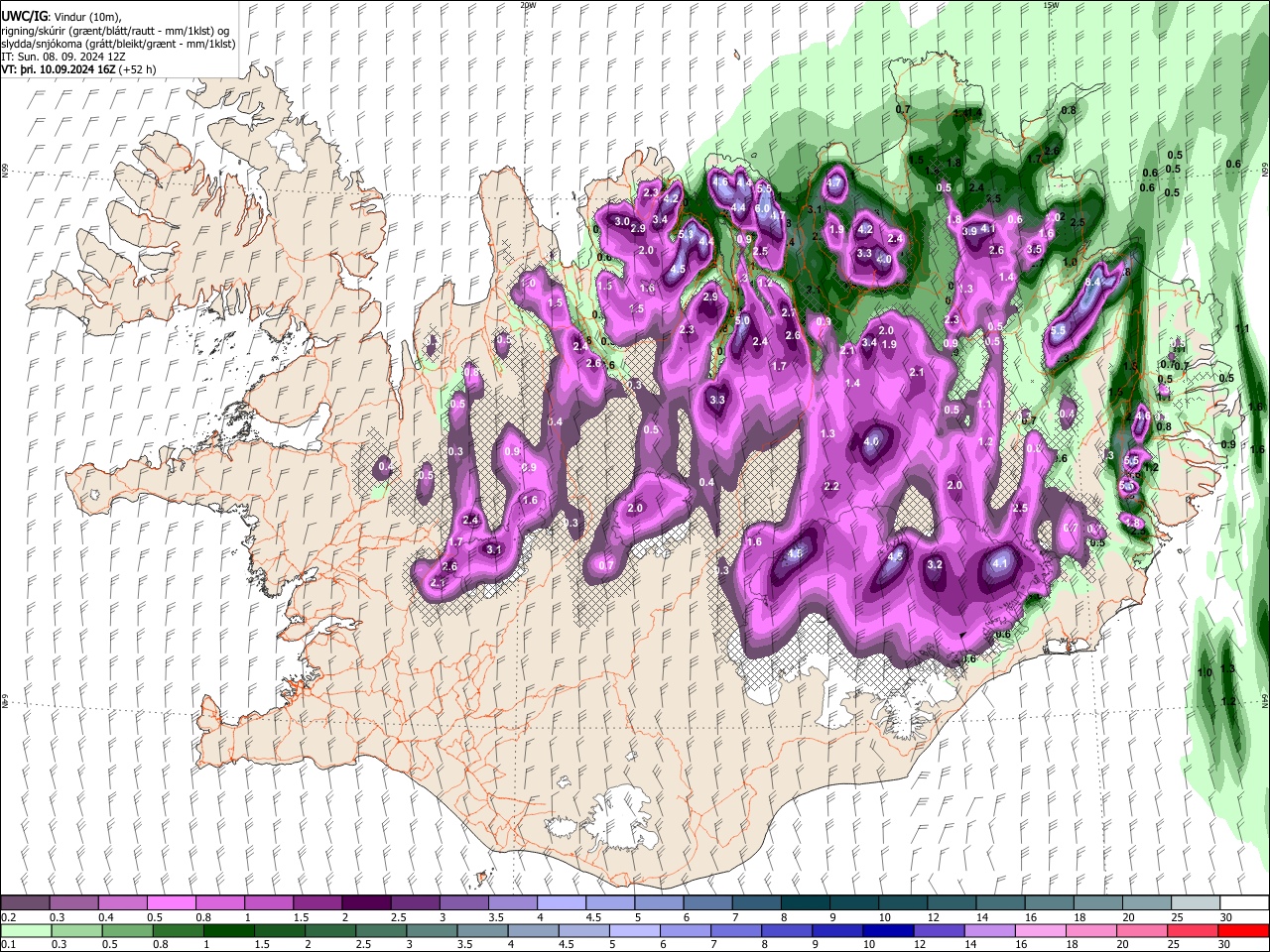Pick the violet 12–14 lower-row swatch

coord(939,930)
